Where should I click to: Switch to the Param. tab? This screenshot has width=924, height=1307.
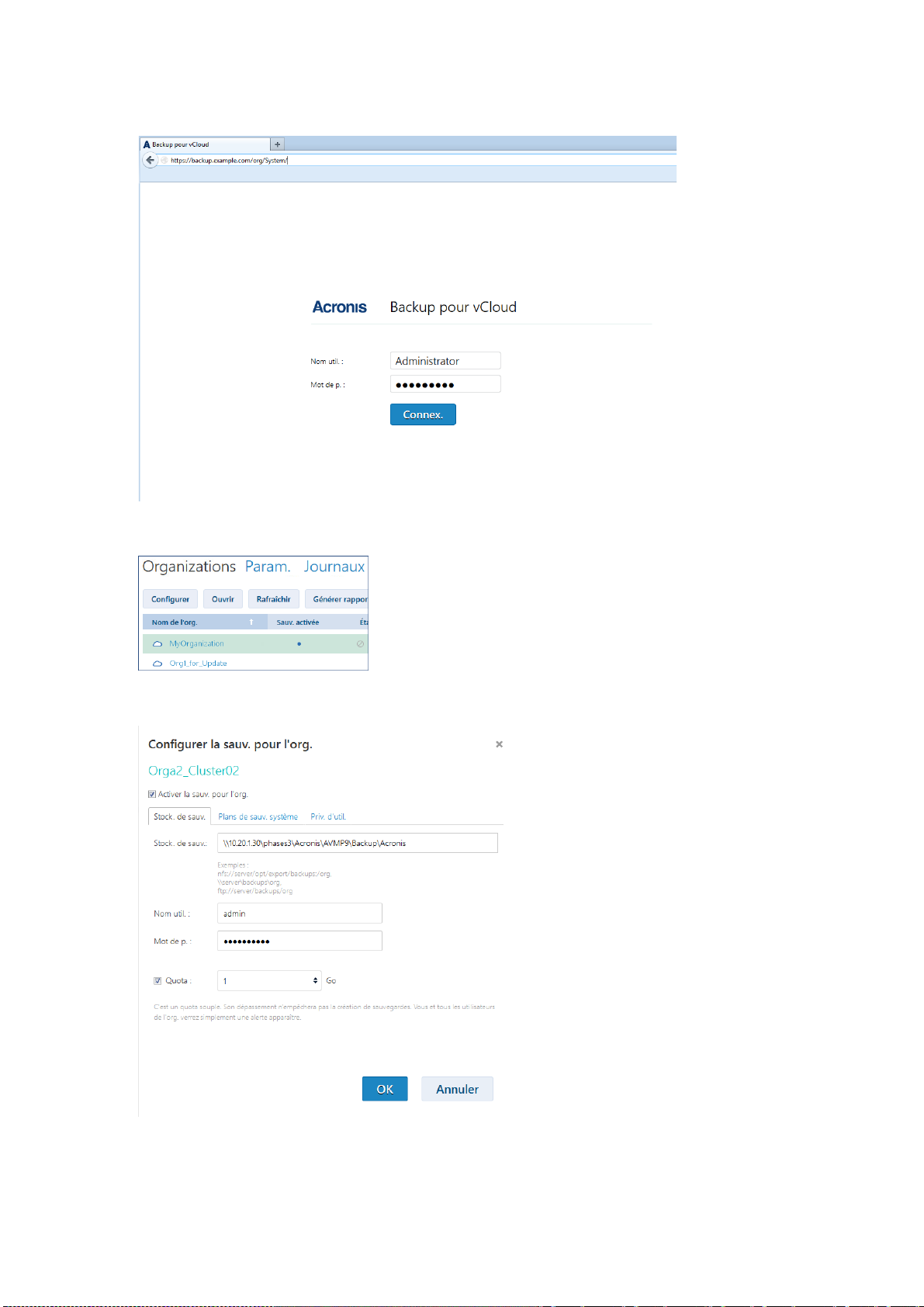[x=268, y=567]
